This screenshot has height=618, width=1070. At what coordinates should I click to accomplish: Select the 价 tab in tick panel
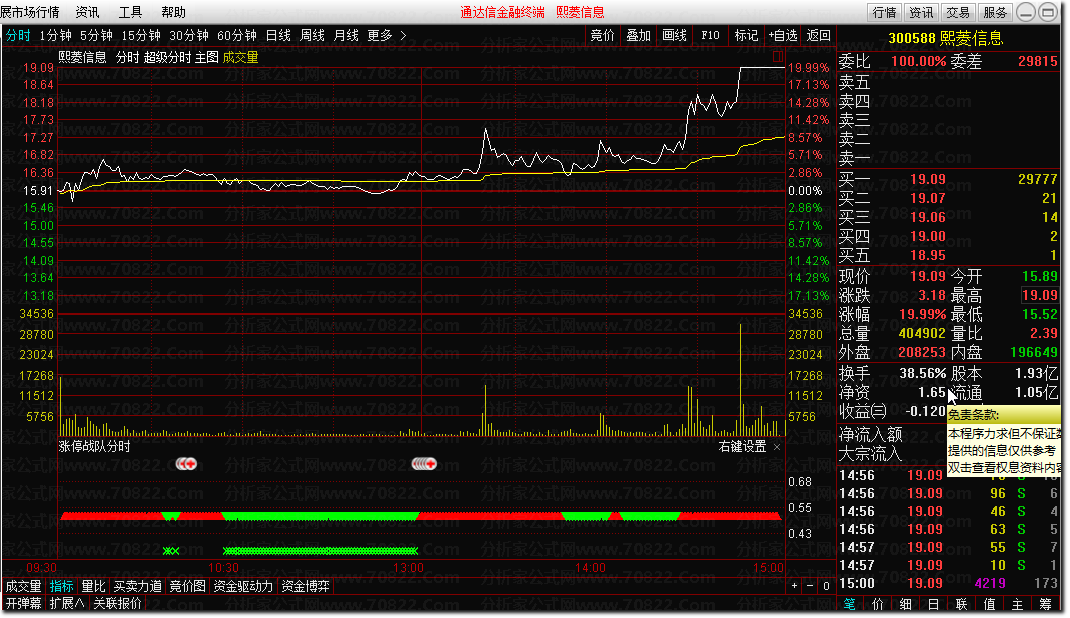(x=878, y=604)
